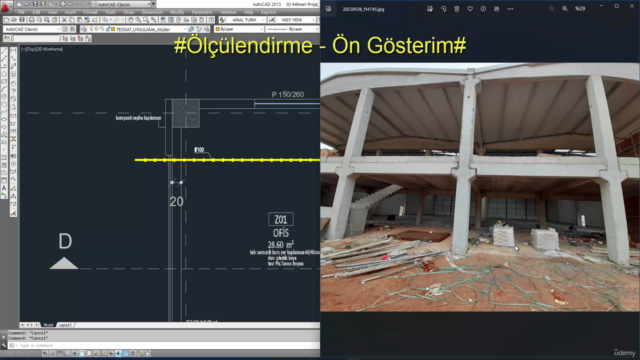Click the construction site photo in viewer

[x=480, y=187]
